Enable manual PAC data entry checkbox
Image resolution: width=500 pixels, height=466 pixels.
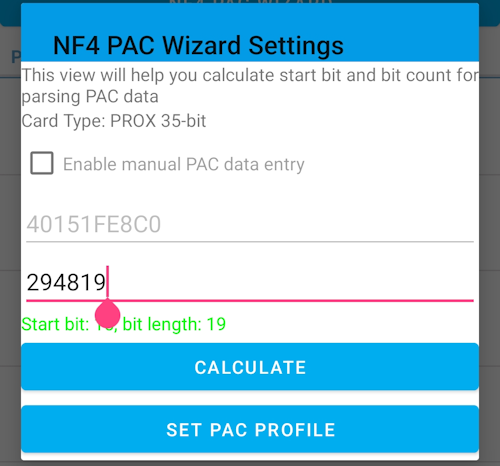click(42, 163)
